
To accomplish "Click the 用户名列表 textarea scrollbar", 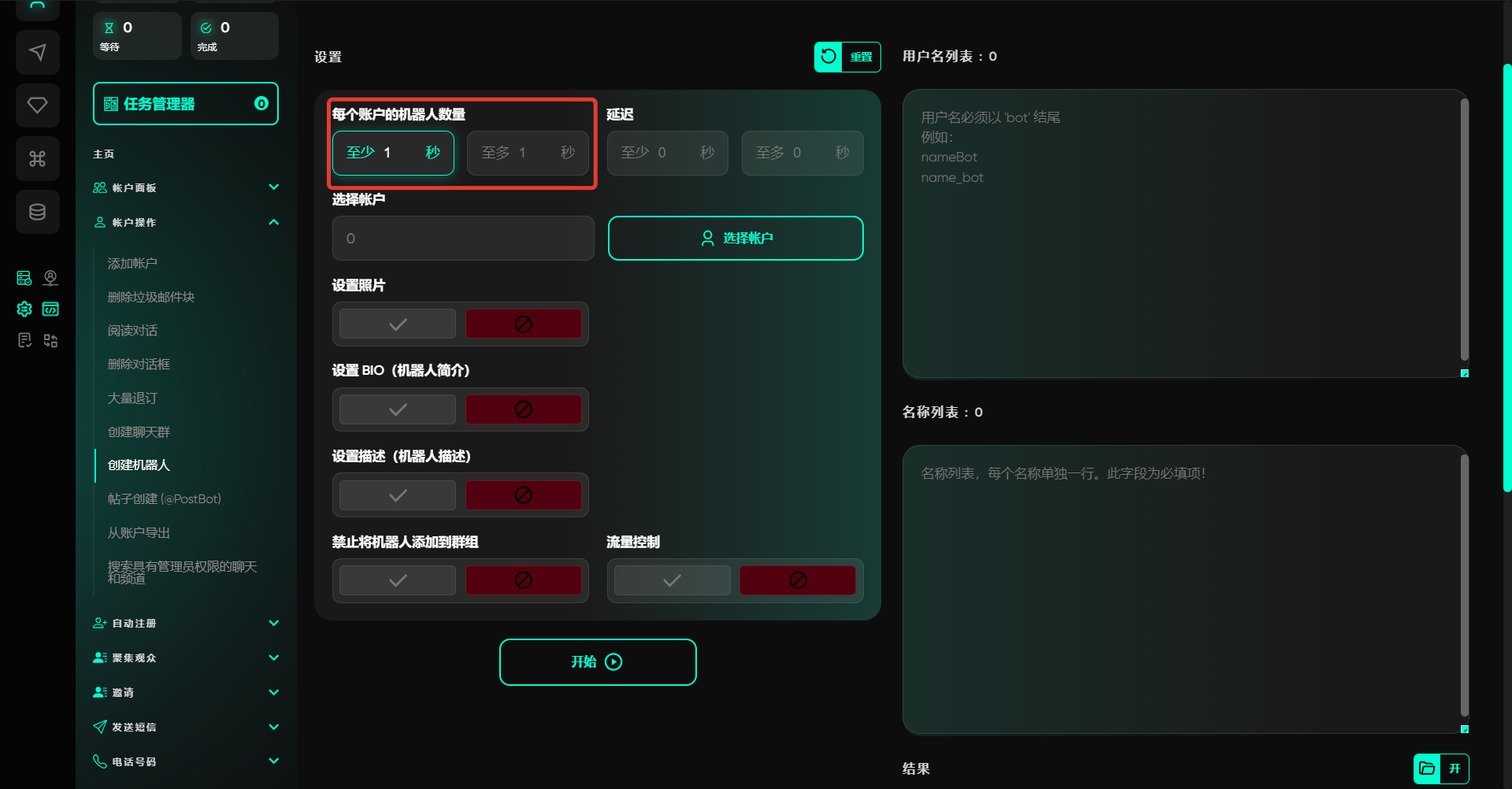I will click(1464, 228).
